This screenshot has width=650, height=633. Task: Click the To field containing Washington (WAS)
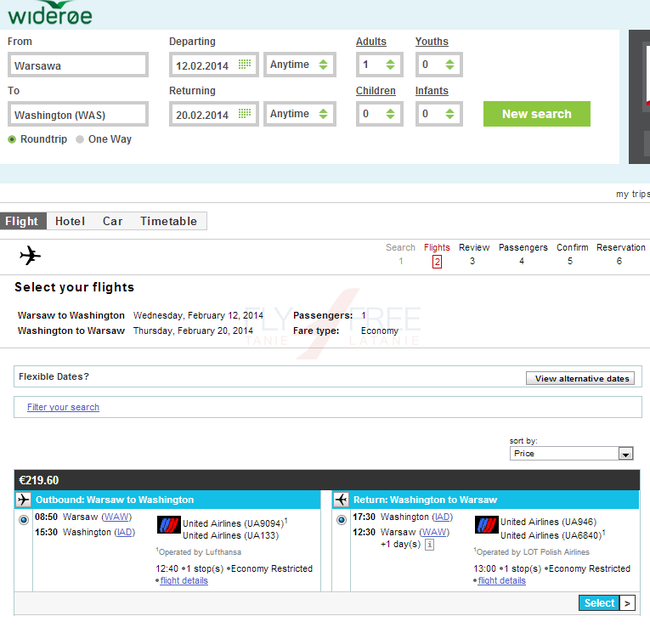pos(78,114)
